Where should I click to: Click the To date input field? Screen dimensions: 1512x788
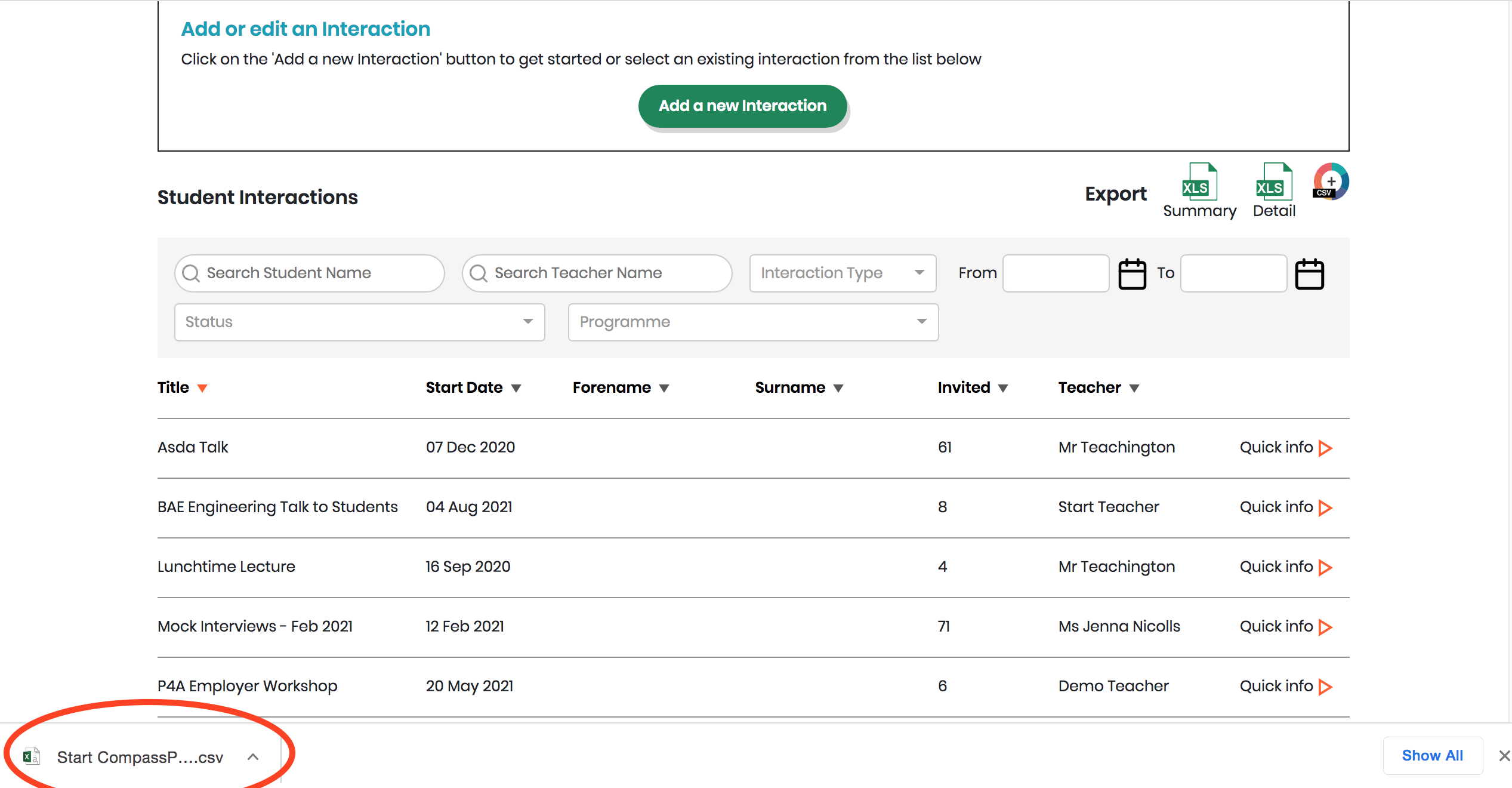(1233, 273)
